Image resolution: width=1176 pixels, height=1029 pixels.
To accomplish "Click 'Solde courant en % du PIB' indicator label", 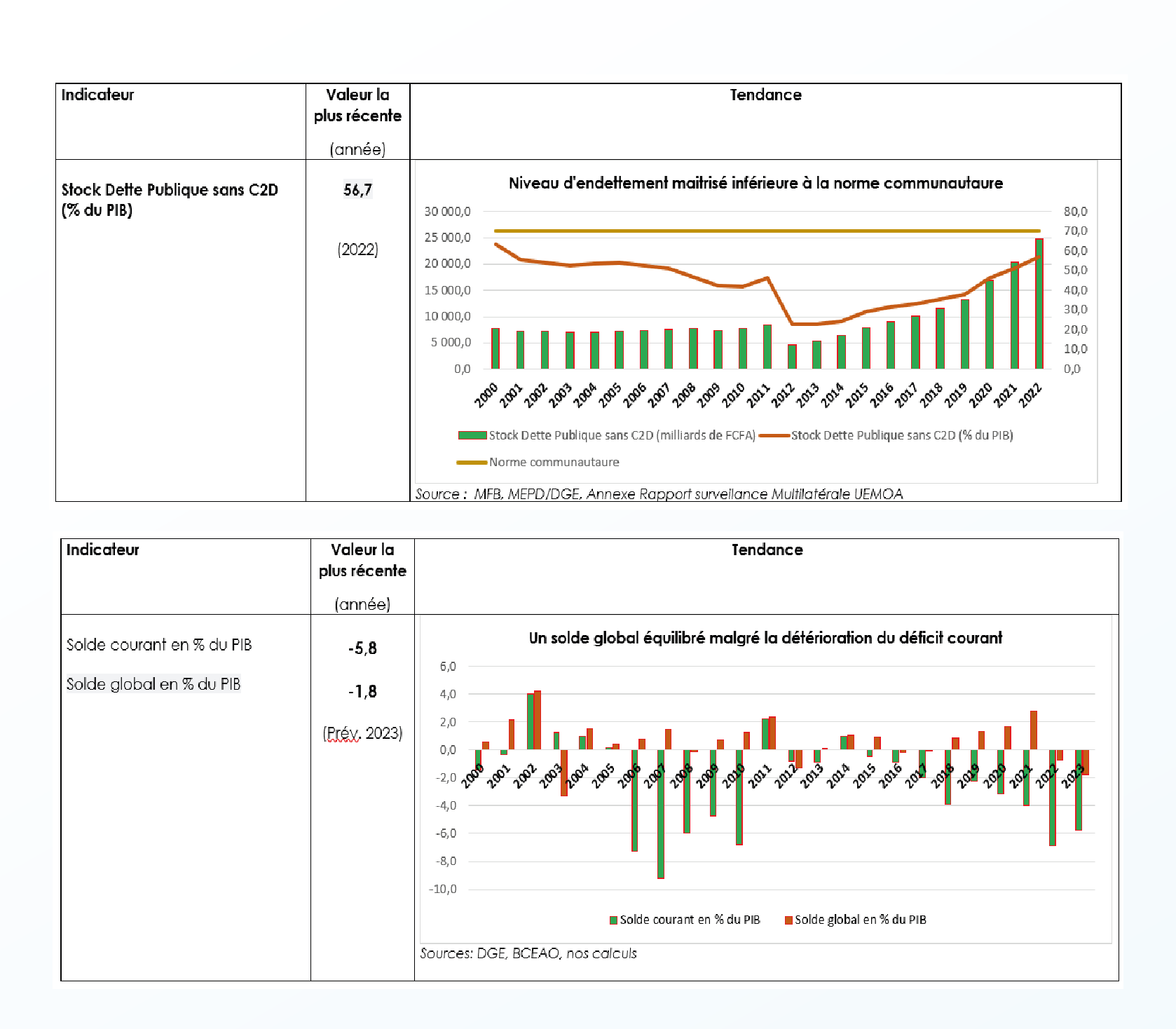I will [x=159, y=645].
